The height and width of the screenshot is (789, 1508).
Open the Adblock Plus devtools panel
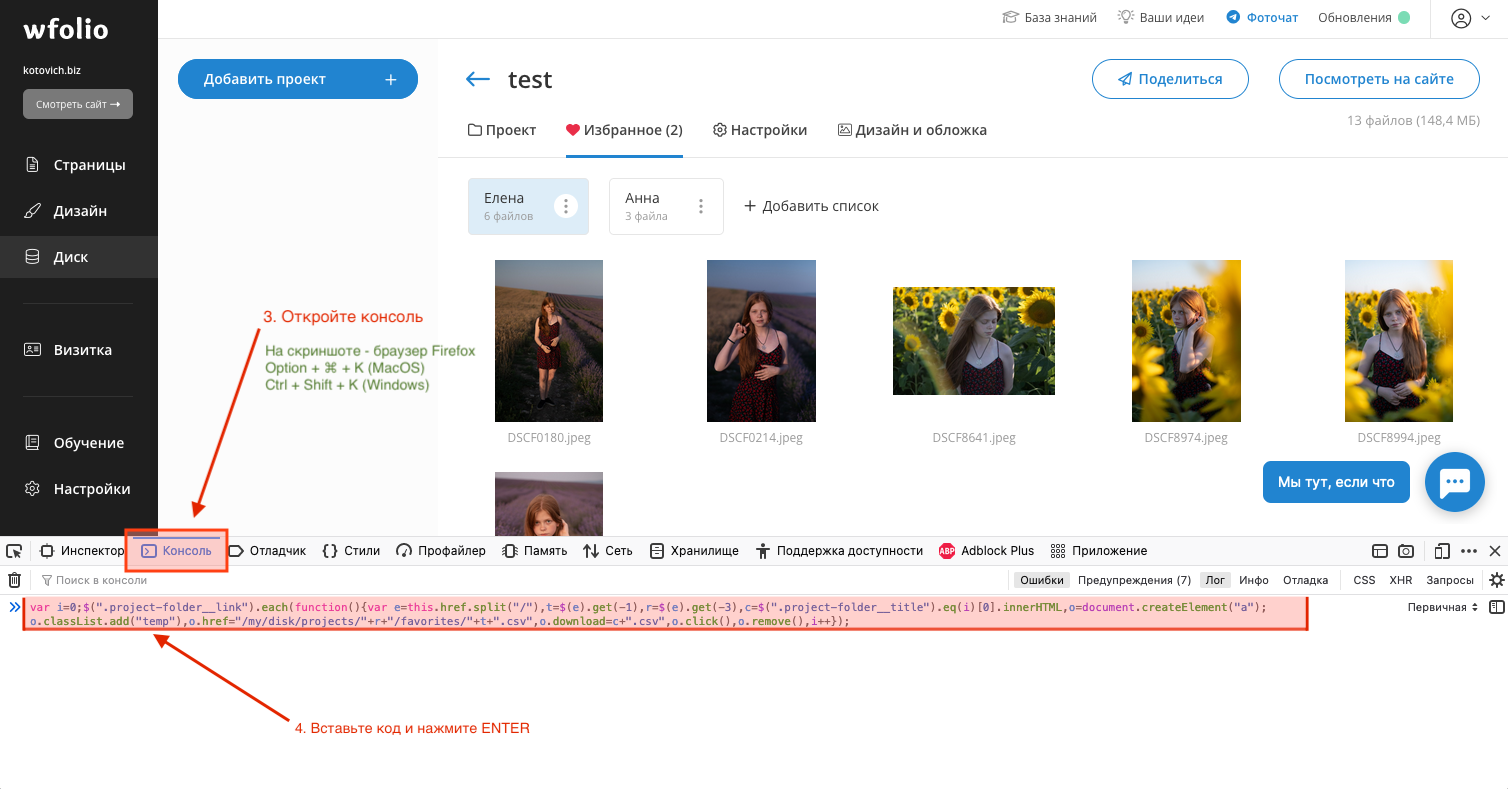coord(987,550)
